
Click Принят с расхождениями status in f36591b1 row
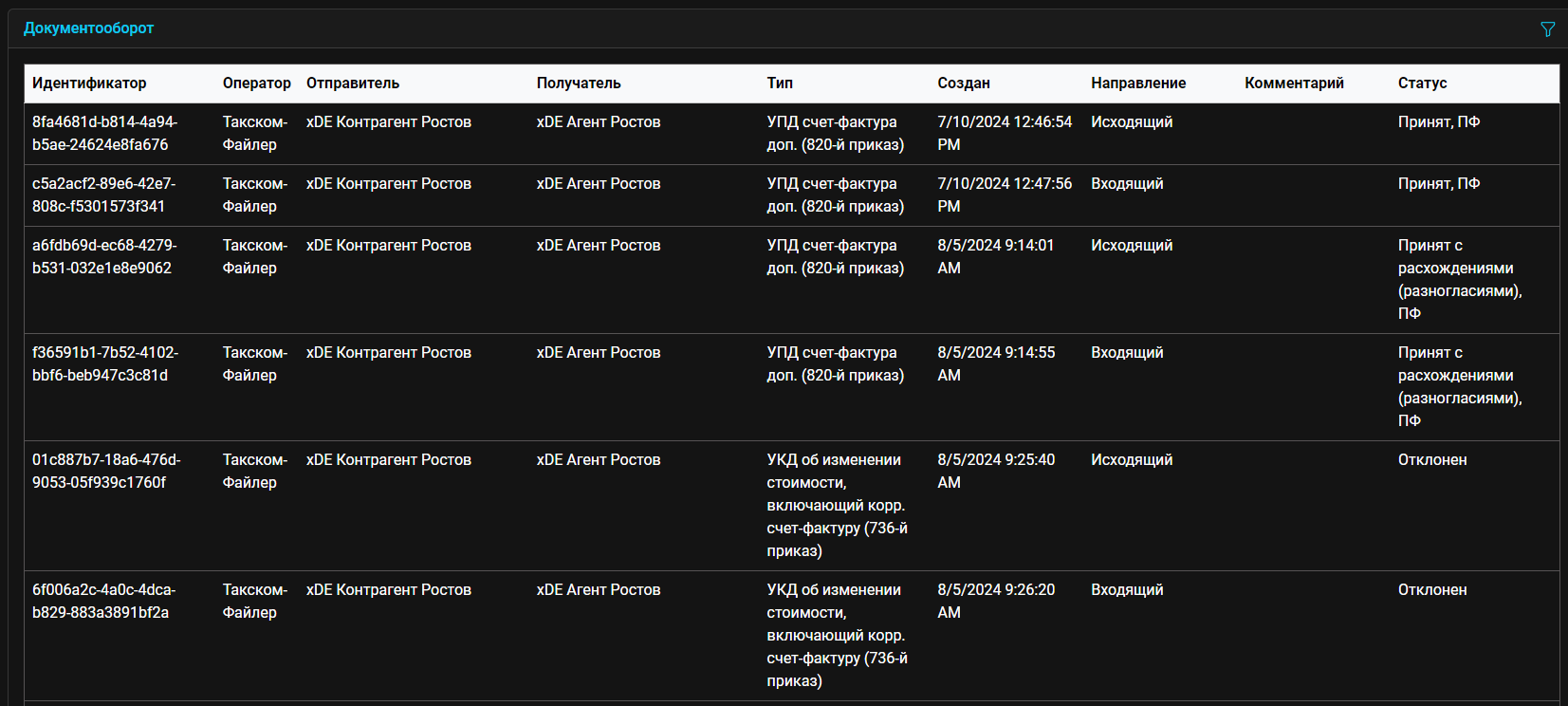(1460, 387)
